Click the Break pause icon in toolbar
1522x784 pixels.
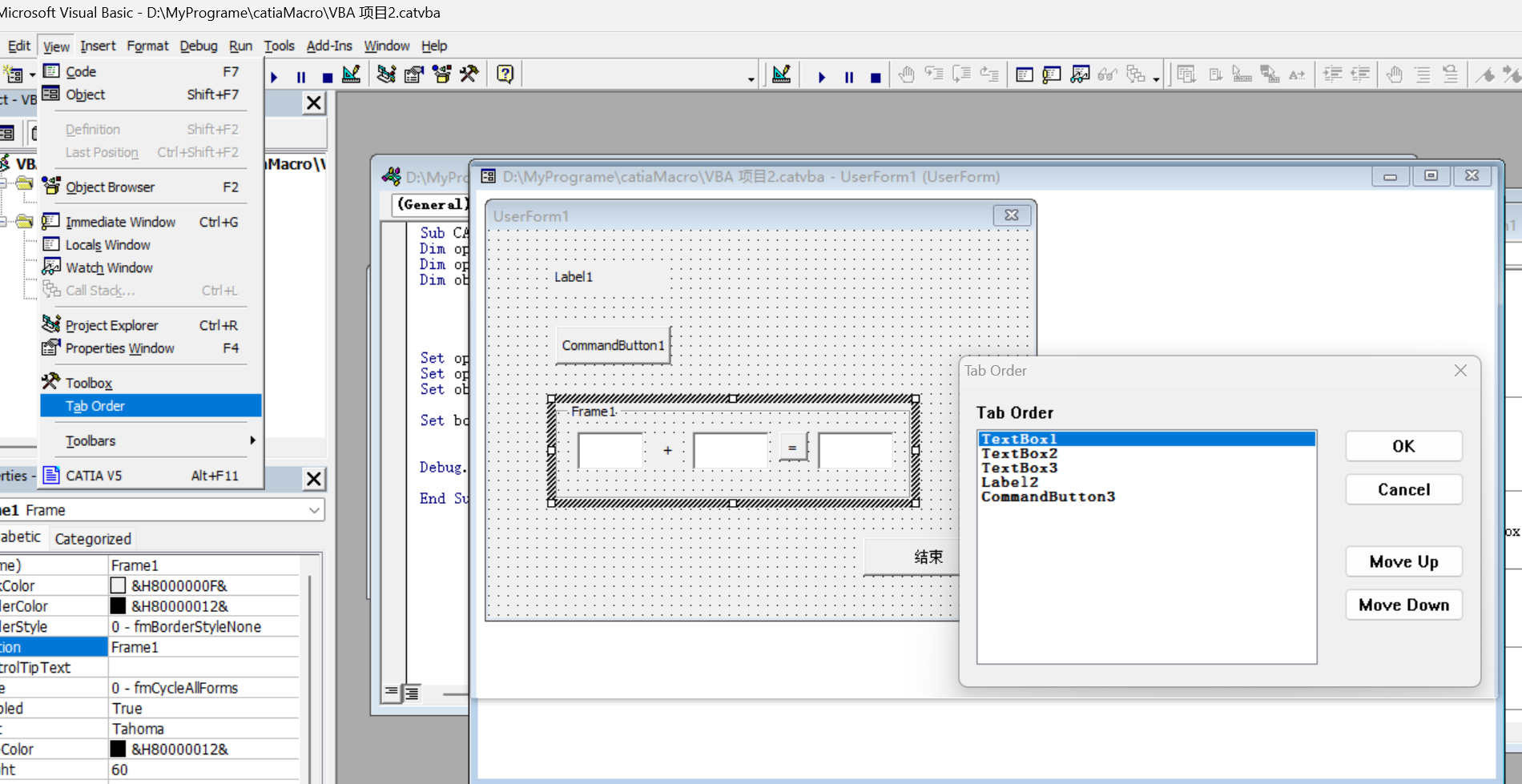tap(301, 77)
